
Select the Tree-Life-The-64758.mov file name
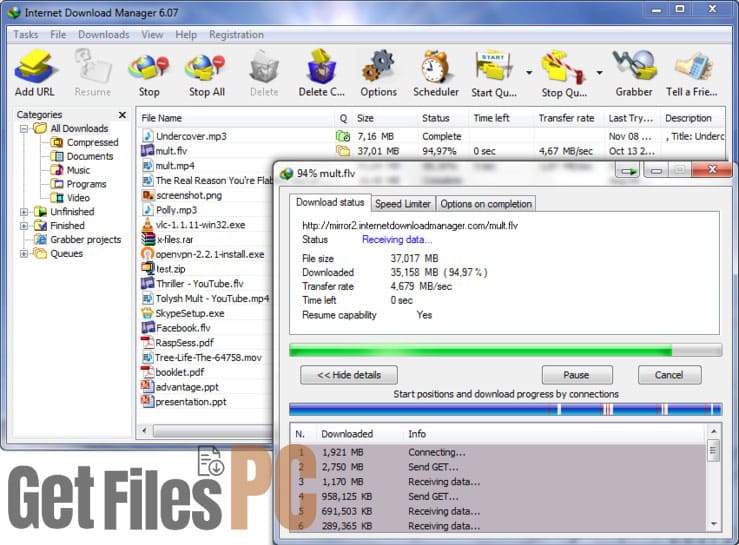point(209,357)
